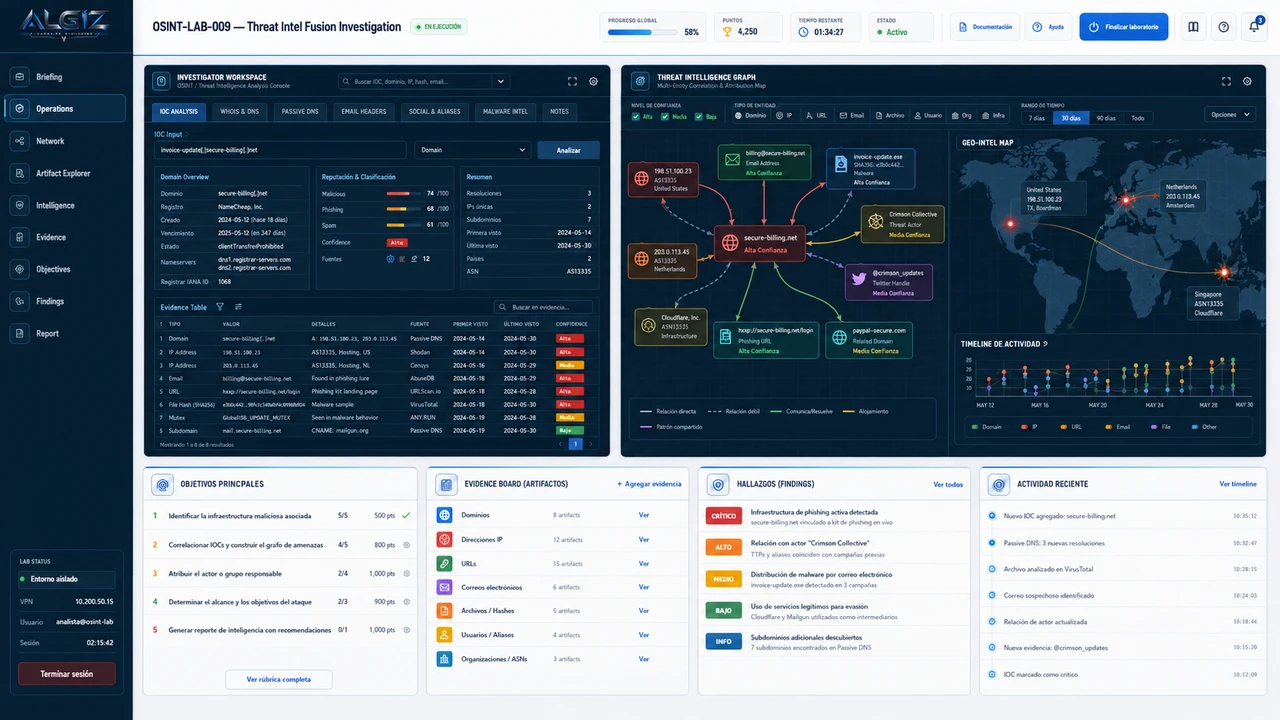This screenshot has width=1280, height=720.
Task: Switch to the Passive DNS tab
Action: 300,111
